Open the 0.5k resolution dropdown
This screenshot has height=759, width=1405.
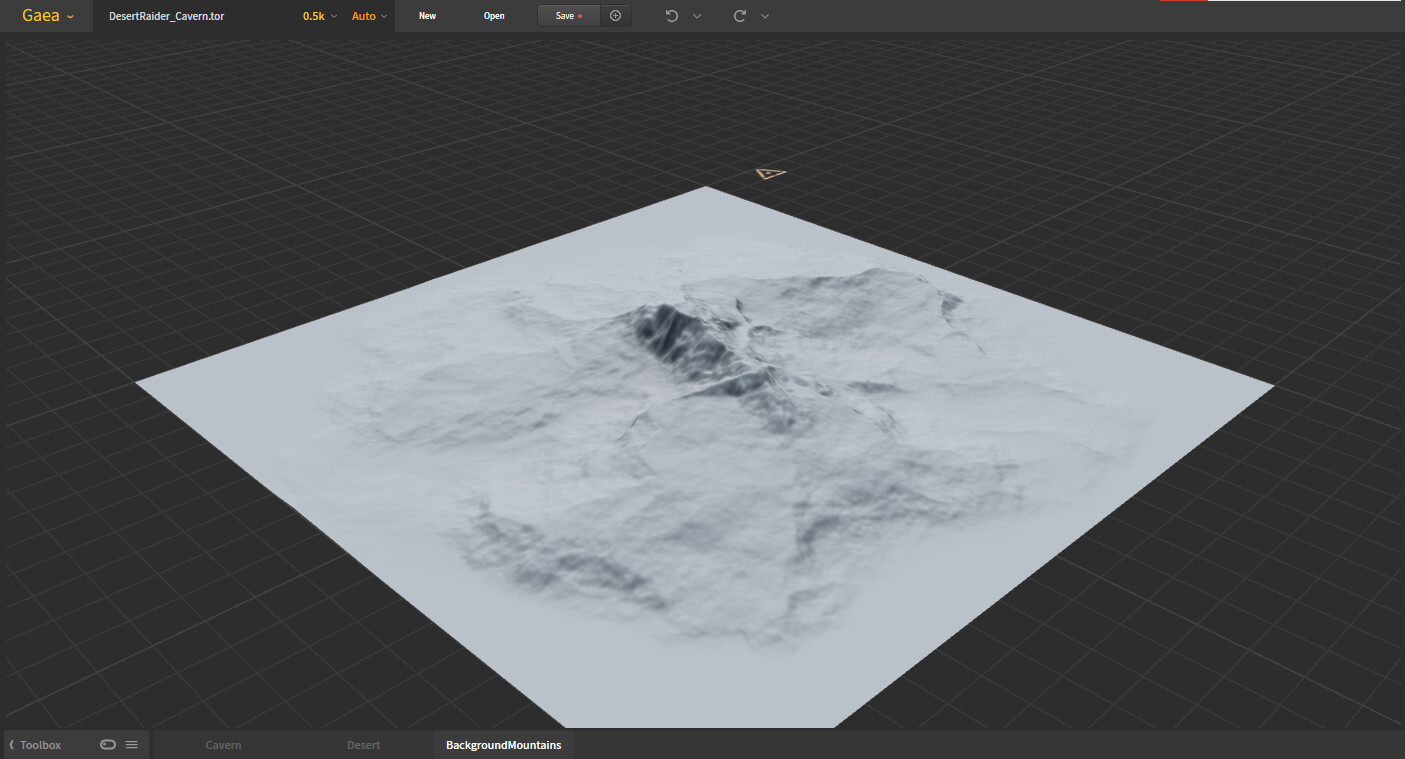[315, 15]
